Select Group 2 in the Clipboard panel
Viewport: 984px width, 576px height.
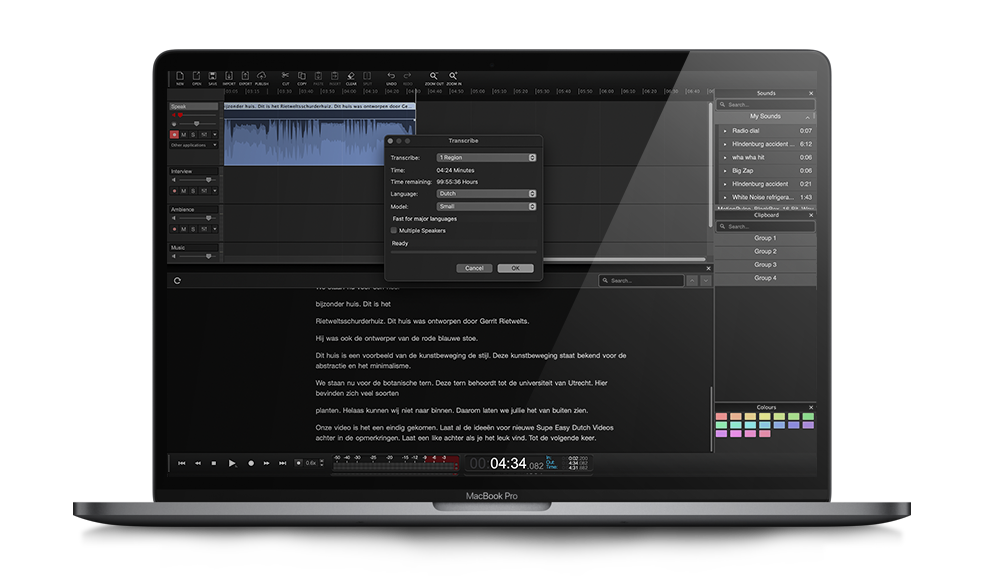765,252
